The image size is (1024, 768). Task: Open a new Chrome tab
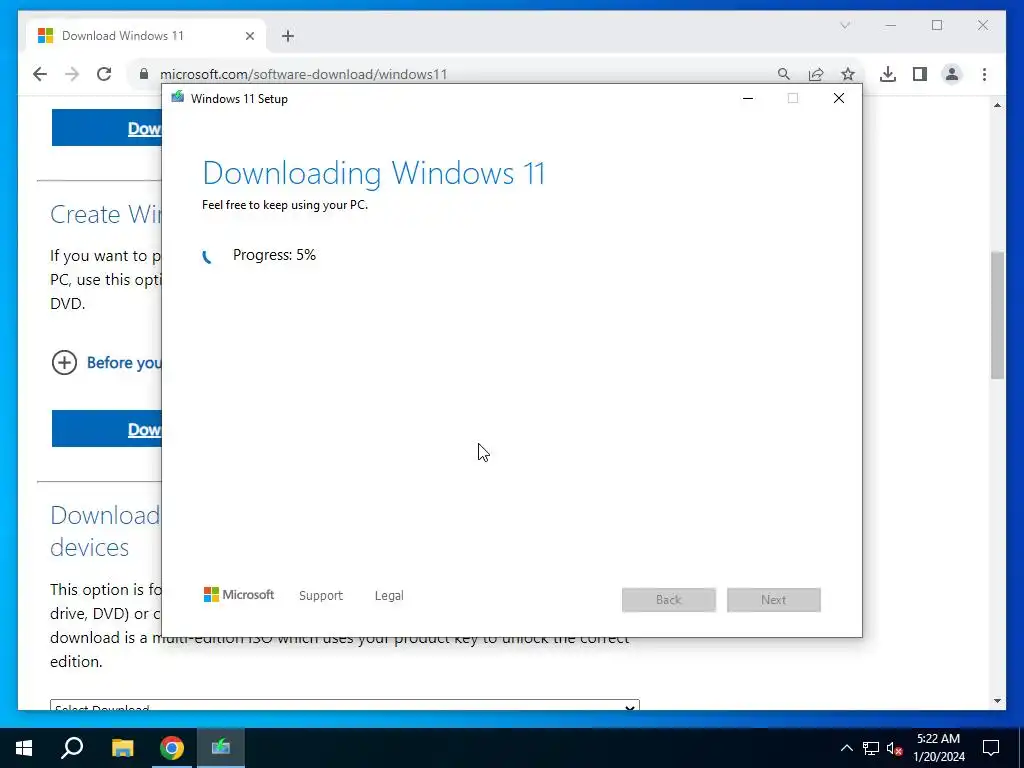tap(288, 36)
